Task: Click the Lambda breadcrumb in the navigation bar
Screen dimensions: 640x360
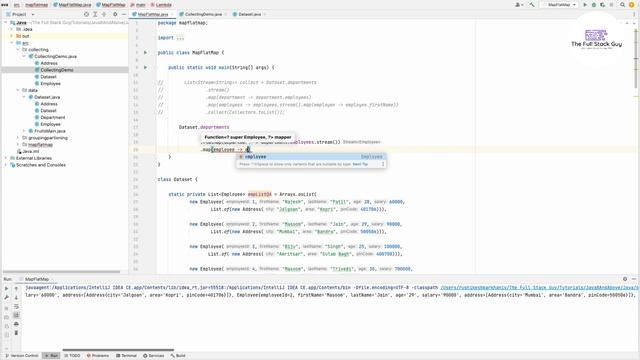Action: pyautogui.click(x=161, y=5)
